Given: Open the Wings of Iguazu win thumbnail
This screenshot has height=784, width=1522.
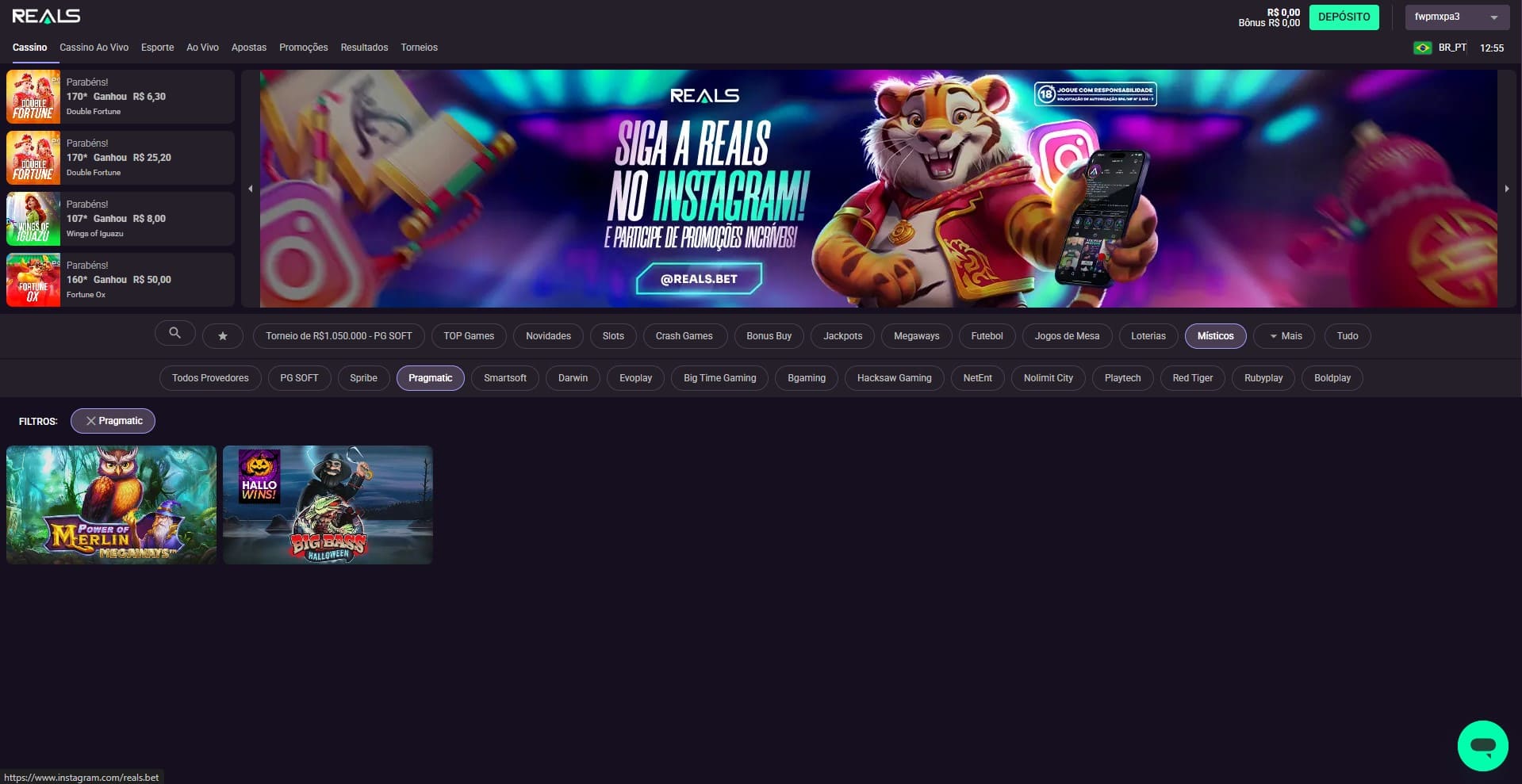Looking at the screenshot, I should (x=33, y=219).
